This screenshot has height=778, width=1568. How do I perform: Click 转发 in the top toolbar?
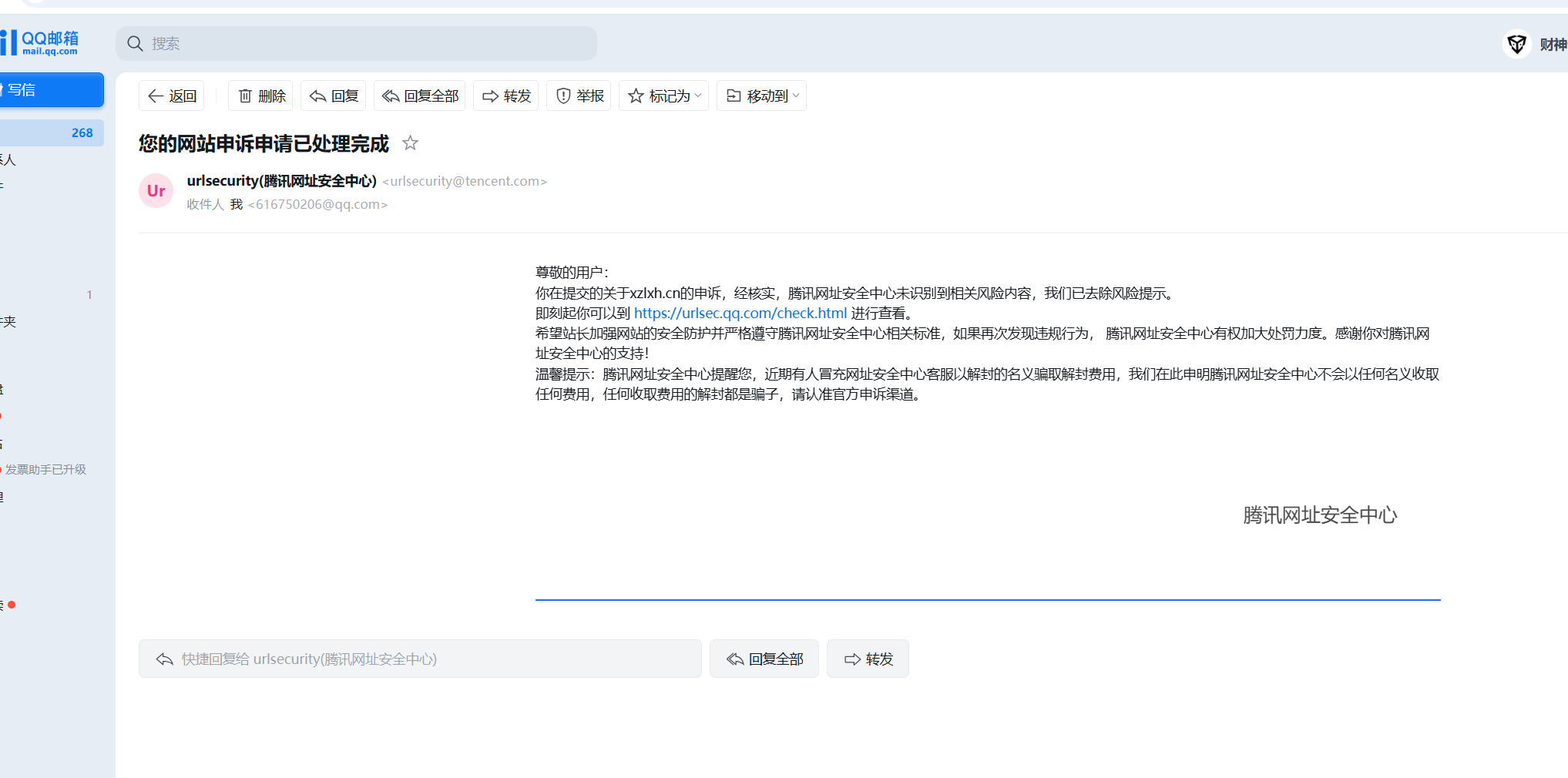click(x=506, y=96)
